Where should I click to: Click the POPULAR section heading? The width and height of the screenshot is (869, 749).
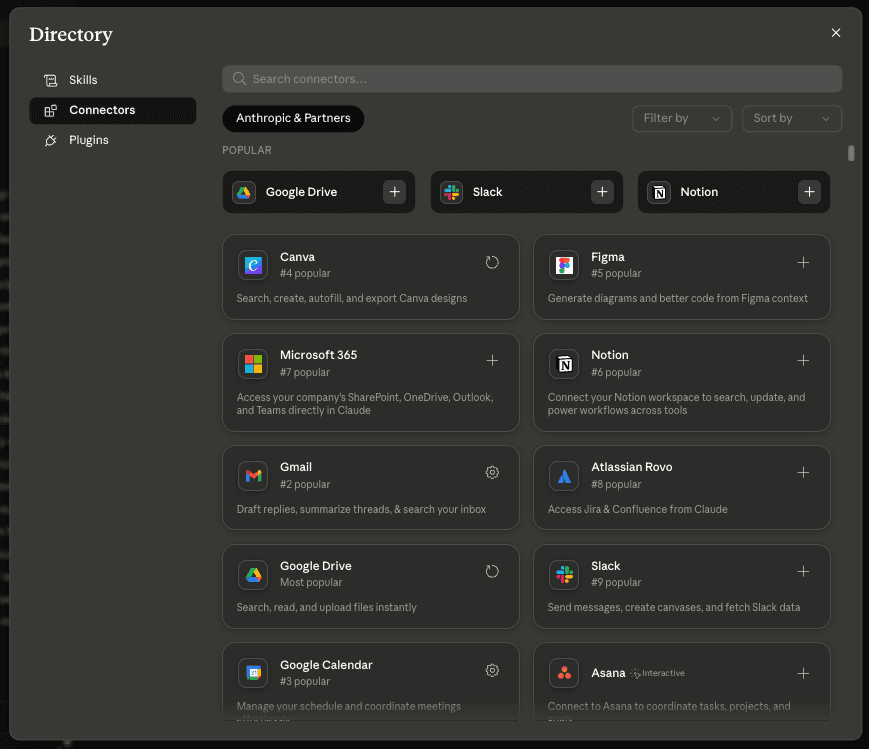(247, 150)
